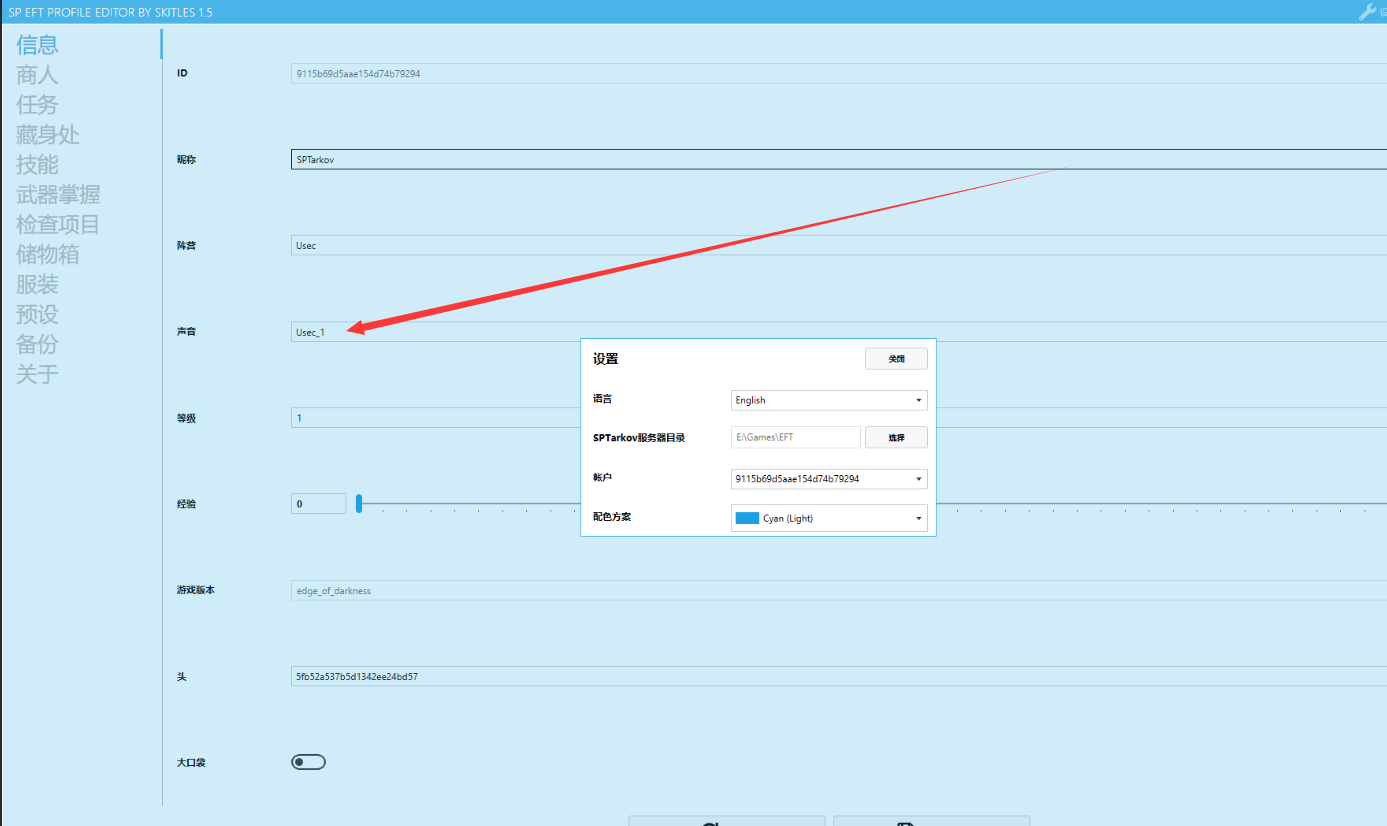The width and height of the screenshot is (1387, 826).
Task: Go to the 任务 tab
Action: pos(37,104)
